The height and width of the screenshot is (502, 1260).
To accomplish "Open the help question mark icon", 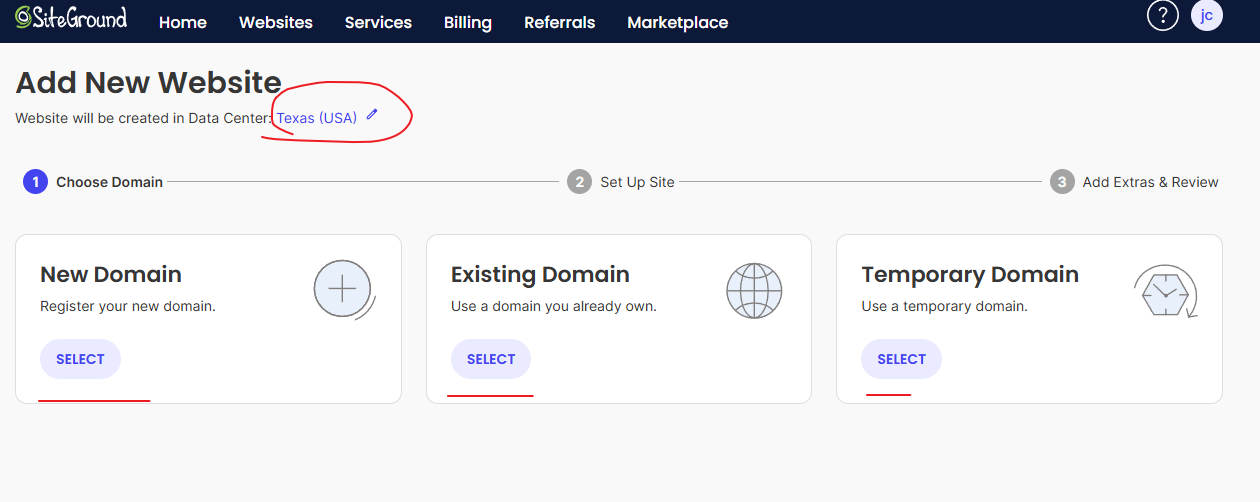I will click(1162, 16).
